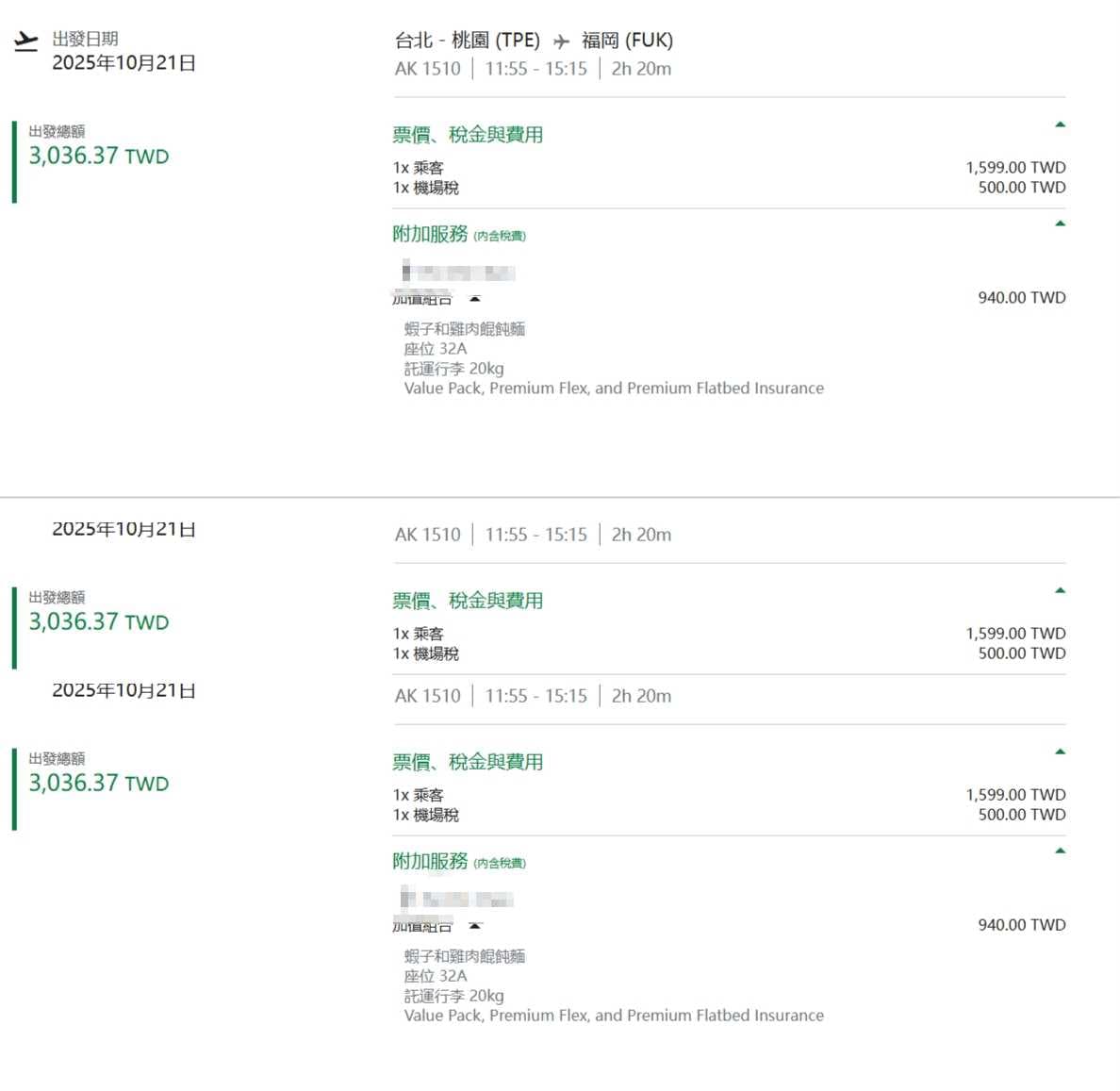Collapse the topmost 票價、稅金與費用 section arrow
The width and height of the screenshot is (1120, 1091).
(1060, 124)
